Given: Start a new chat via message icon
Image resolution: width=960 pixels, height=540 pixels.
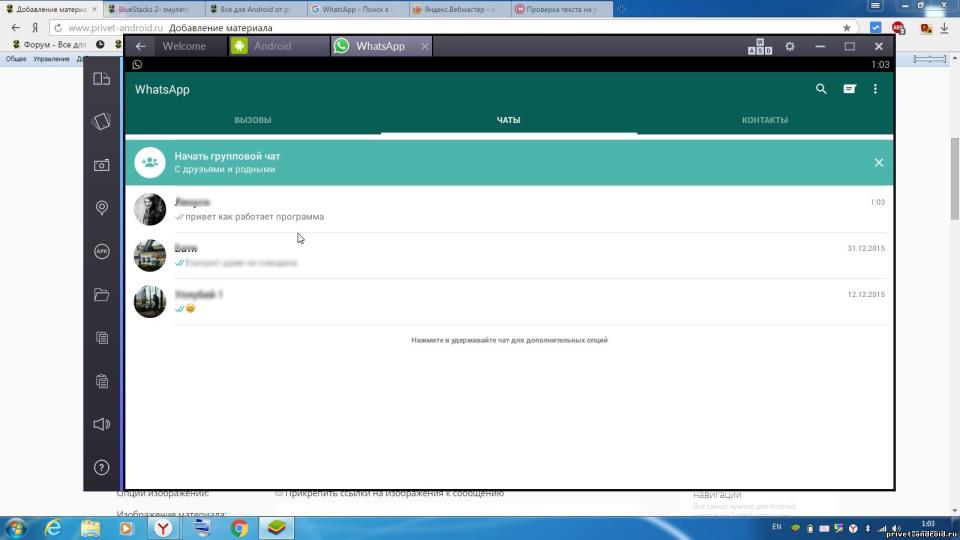Looking at the screenshot, I should click(849, 89).
